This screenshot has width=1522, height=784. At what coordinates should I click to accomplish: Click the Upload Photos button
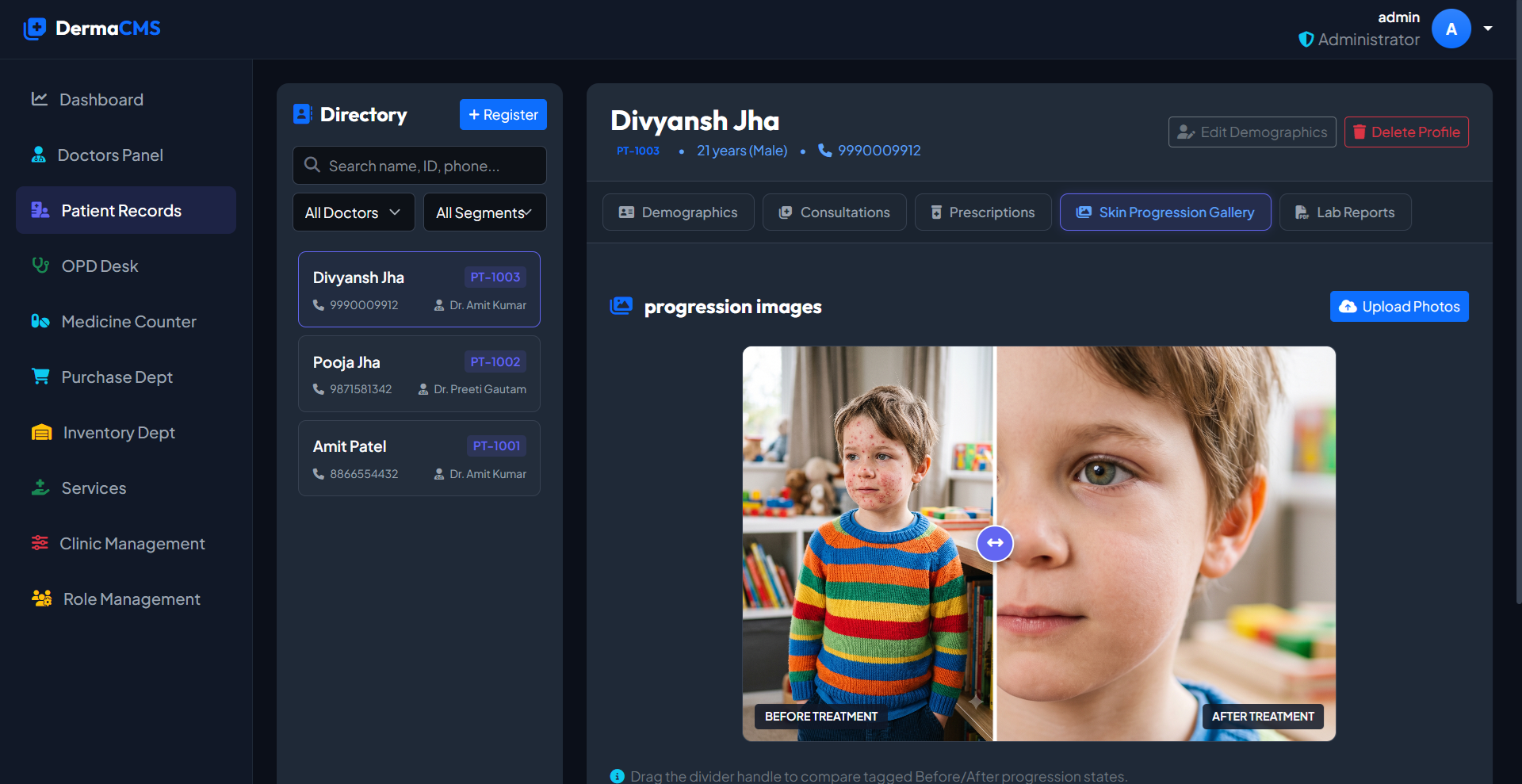pyautogui.click(x=1399, y=306)
